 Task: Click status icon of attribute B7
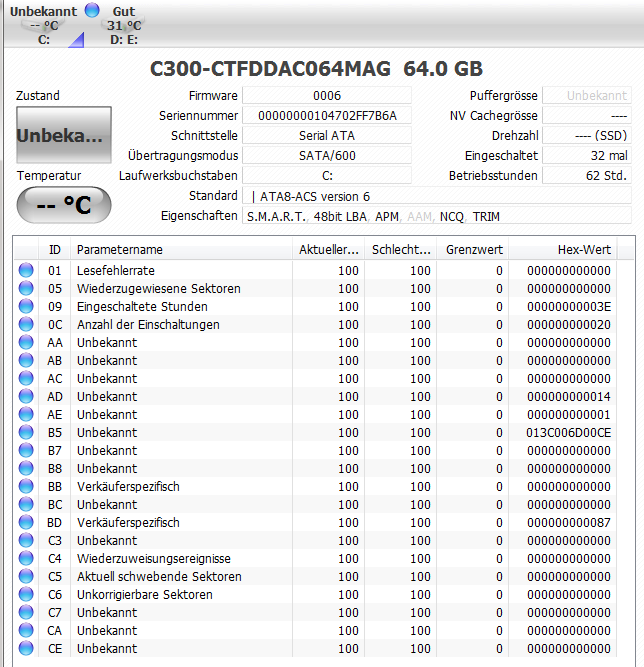(x=26, y=450)
